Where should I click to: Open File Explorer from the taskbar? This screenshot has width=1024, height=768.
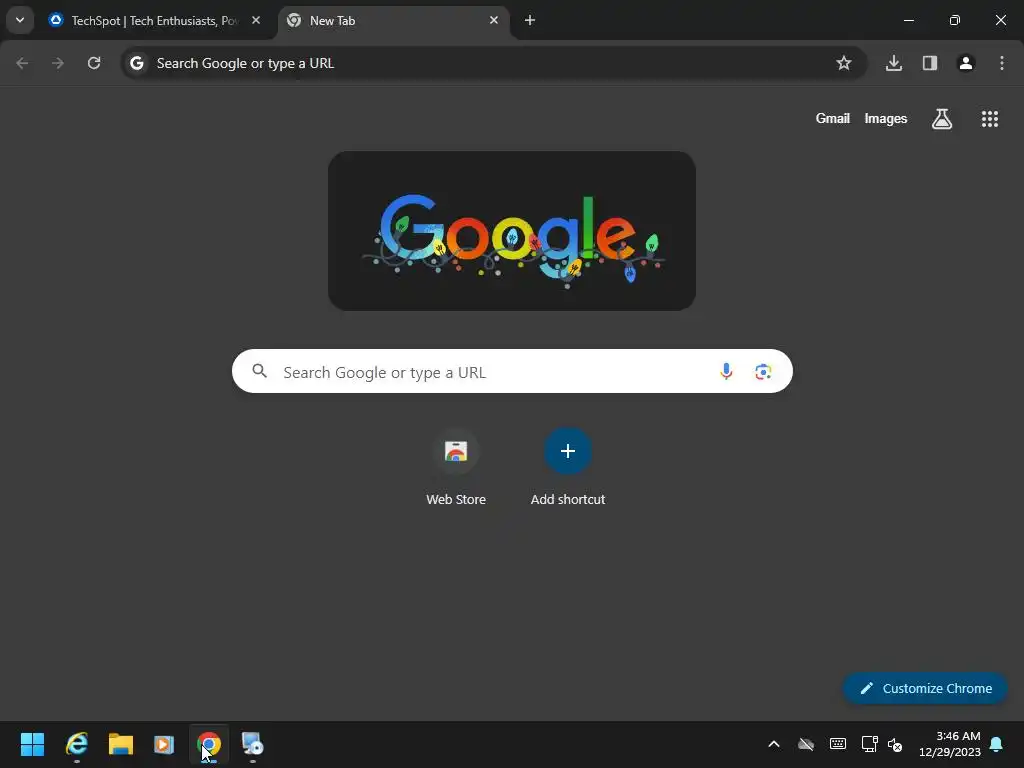[x=121, y=744]
